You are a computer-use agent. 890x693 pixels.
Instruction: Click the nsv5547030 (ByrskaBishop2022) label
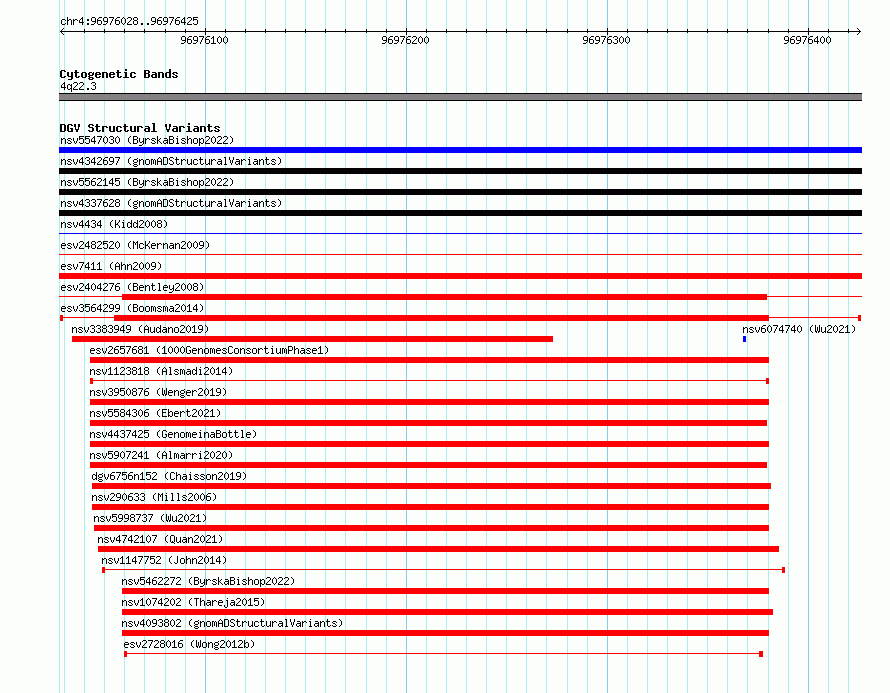tap(147, 140)
